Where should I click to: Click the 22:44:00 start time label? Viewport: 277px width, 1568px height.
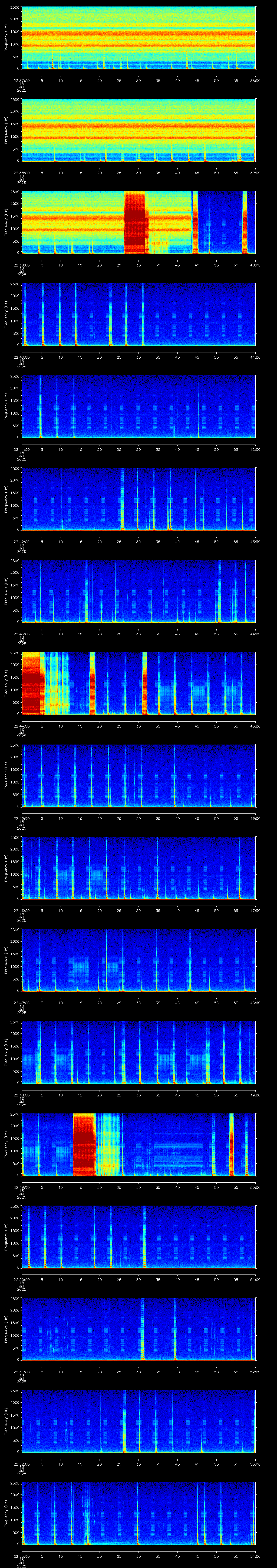21,726
